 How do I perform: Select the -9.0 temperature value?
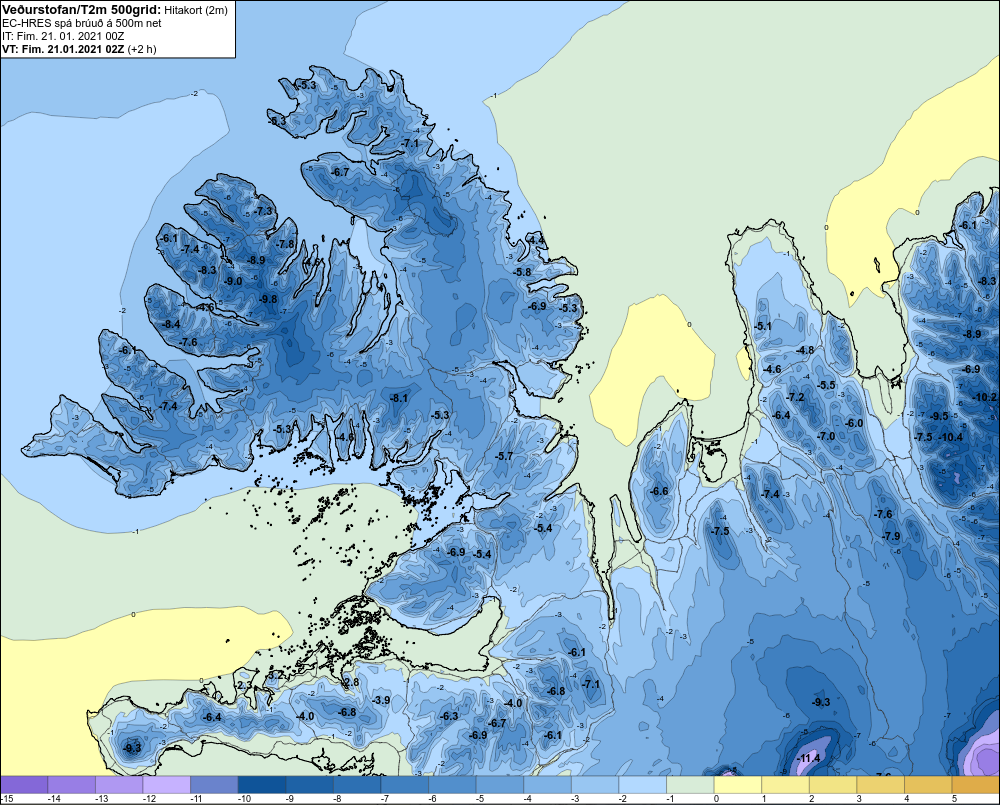click(233, 281)
